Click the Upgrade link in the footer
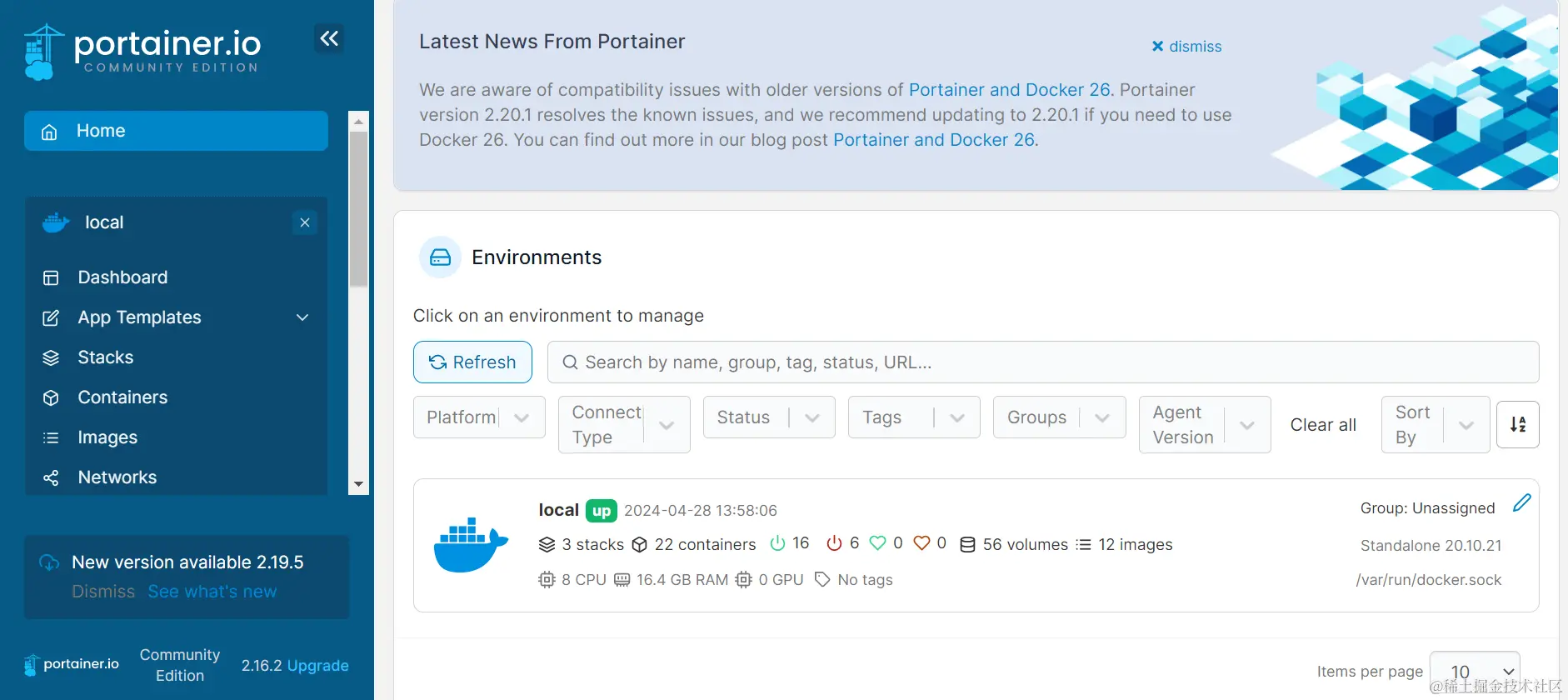This screenshot has width=1568, height=700. pyautogui.click(x=317, y=666)
